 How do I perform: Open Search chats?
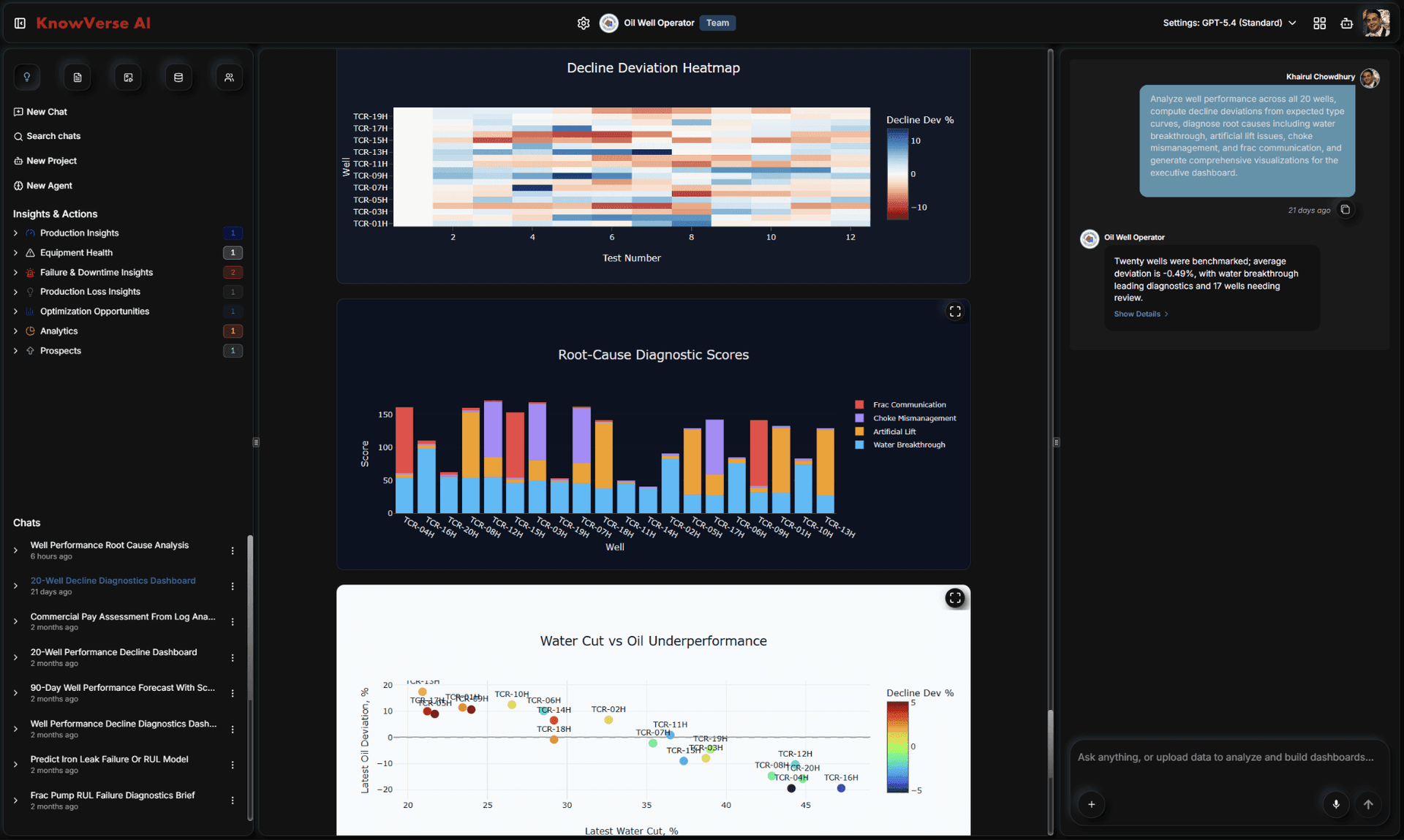coord(47,136)
